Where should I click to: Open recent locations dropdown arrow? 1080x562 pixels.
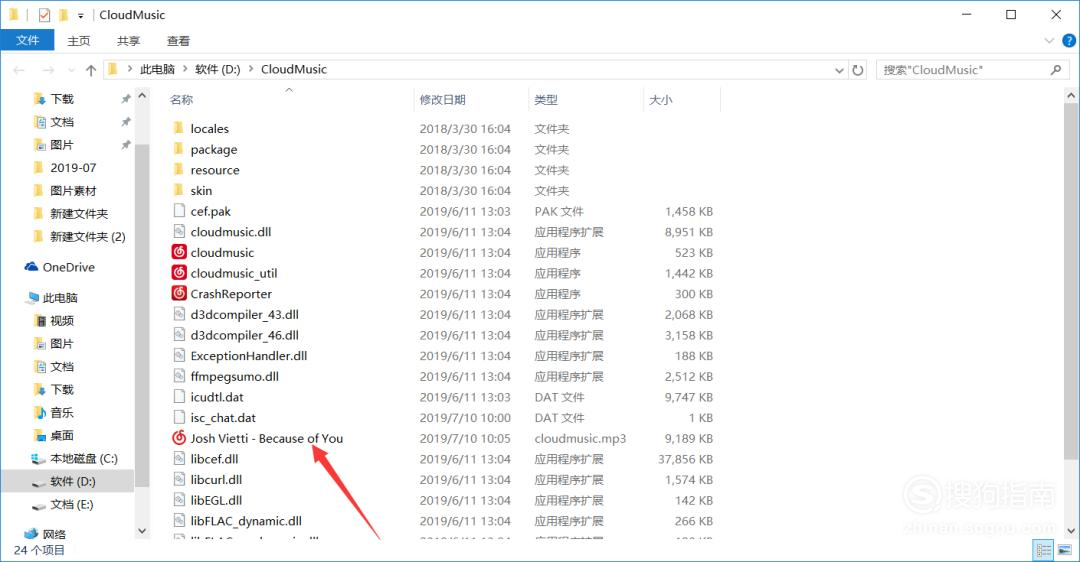click(x=71, y=70)
